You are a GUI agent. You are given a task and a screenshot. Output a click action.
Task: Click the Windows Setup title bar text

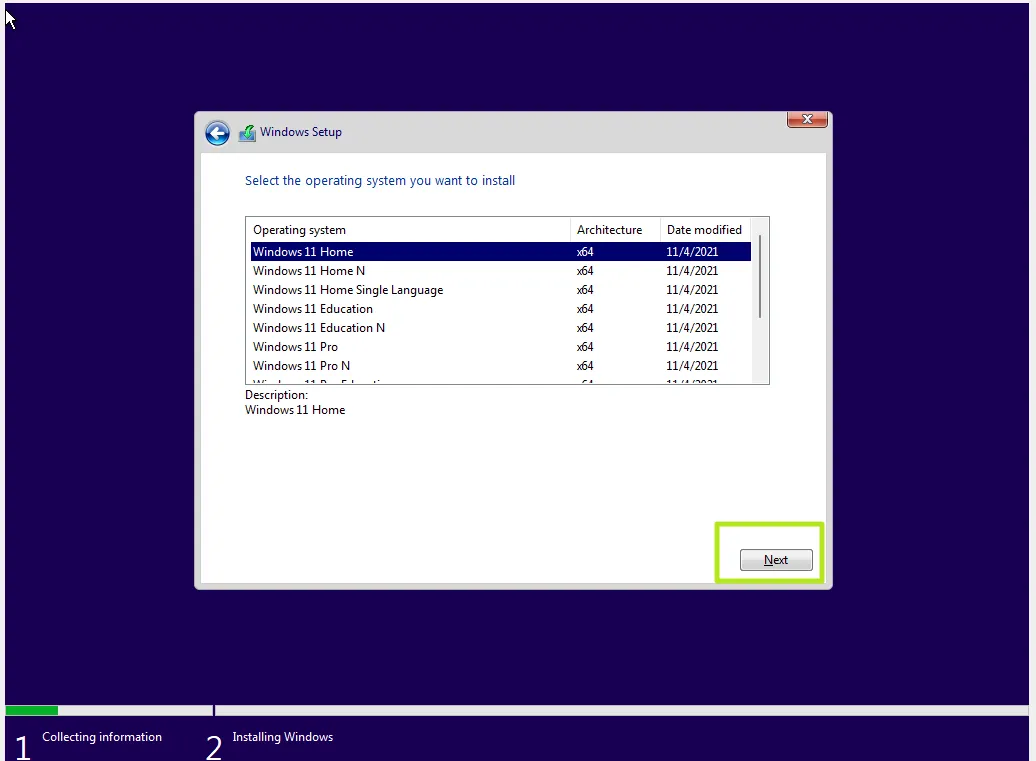(x=300, y=131)
